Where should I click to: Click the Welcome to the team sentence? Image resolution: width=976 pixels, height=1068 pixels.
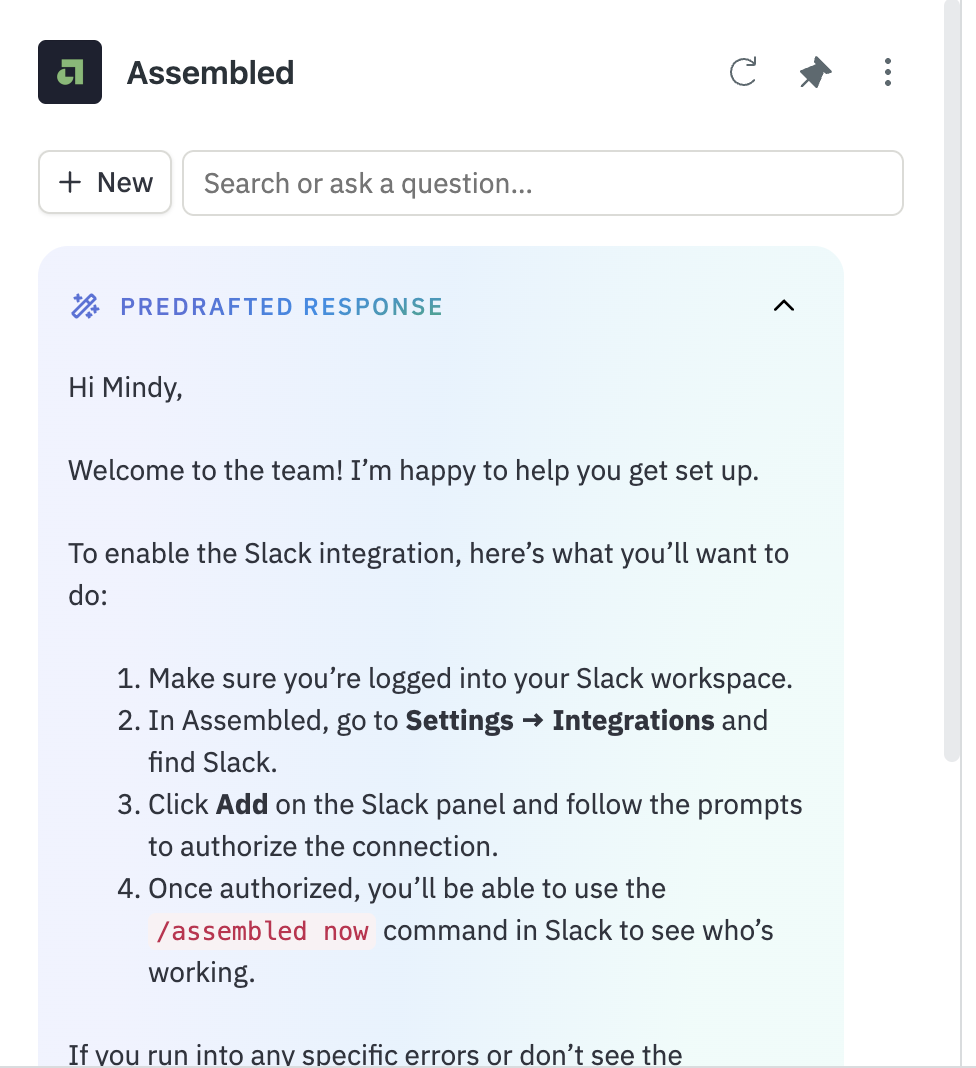413,471
